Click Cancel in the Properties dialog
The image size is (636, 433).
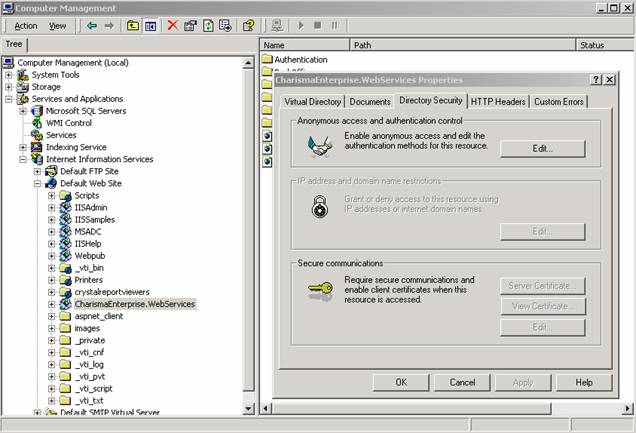[x=462, y=382]
